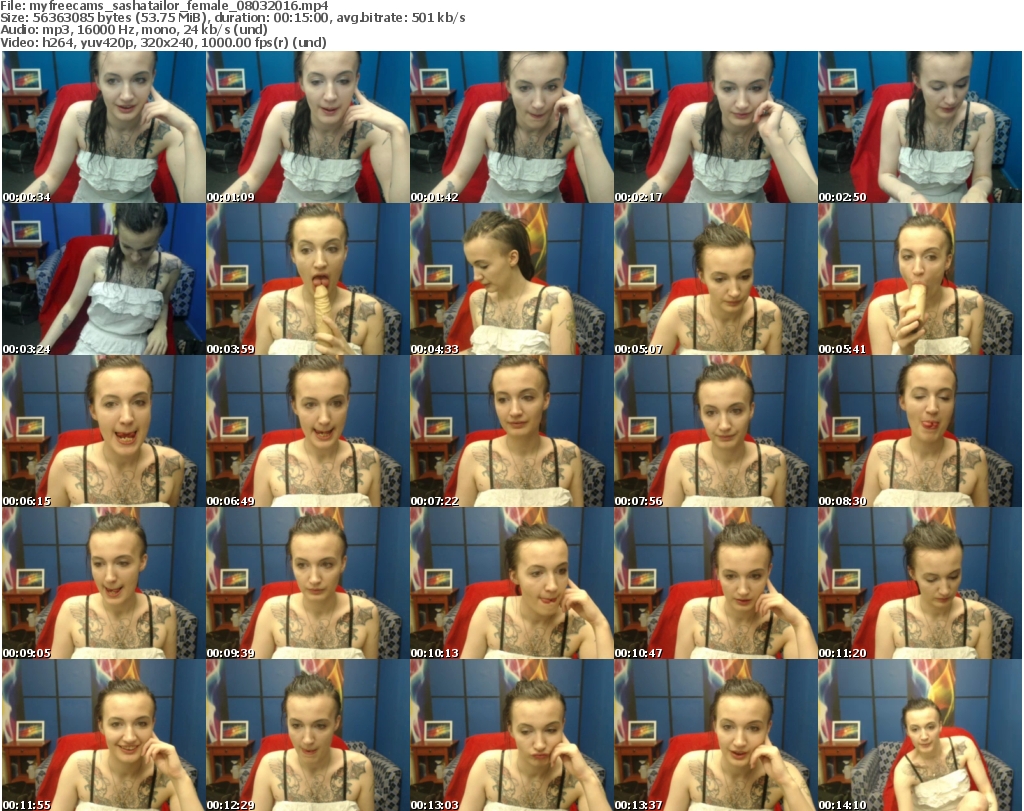Pick the frame timestamped 00:04:33

[x=511, y=280]
